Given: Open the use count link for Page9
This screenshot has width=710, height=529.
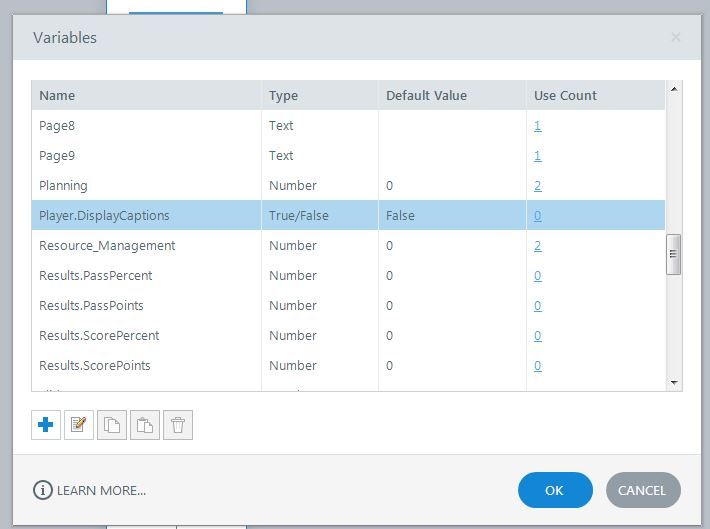Looking at the screenshot, I should click(537, 155).
